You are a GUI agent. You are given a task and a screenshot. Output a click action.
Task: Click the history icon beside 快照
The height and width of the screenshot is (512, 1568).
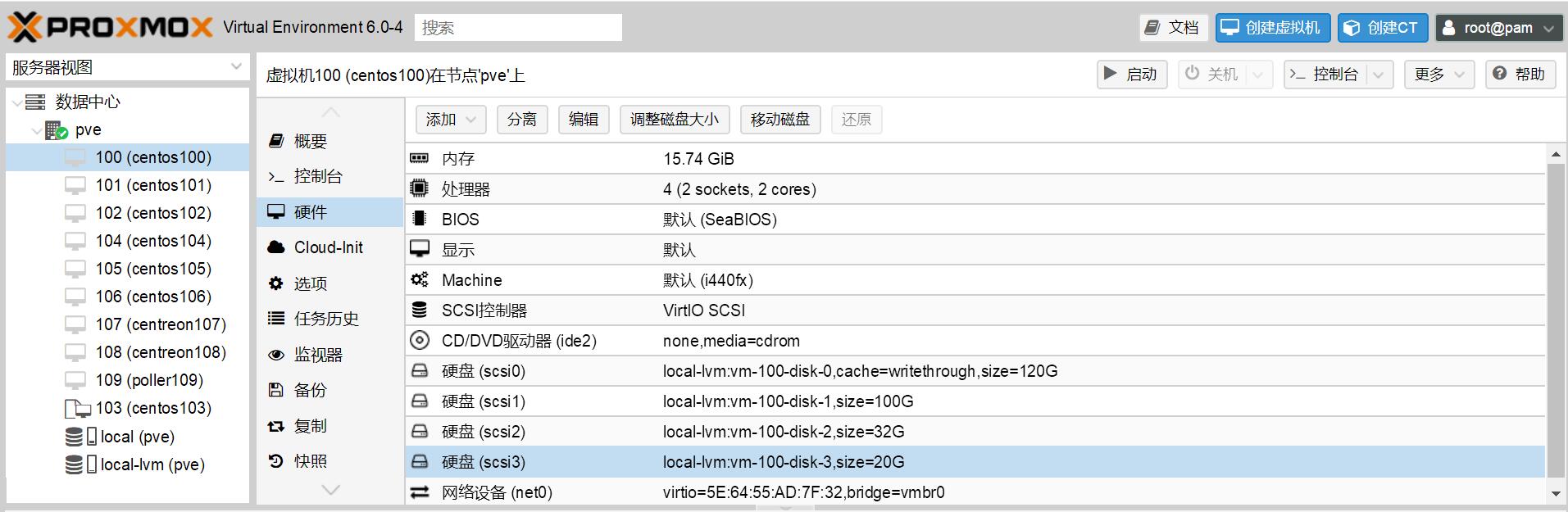[276, 461]
